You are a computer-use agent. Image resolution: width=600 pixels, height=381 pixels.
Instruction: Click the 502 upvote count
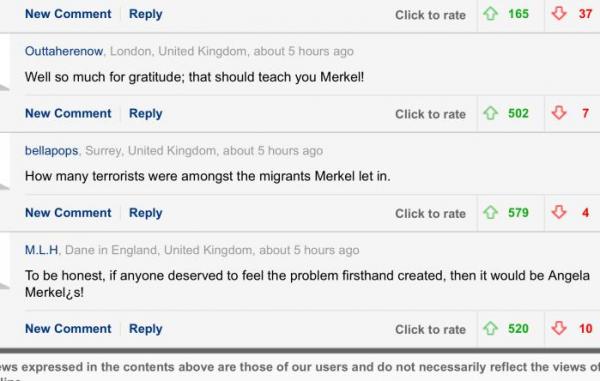(518, 113)
